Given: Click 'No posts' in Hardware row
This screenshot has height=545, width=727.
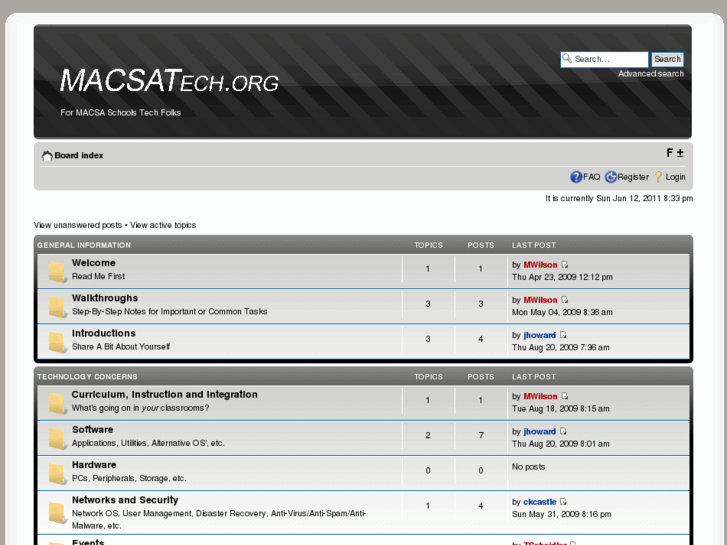Looking at the screenshot, I should [x=528, y=467].
